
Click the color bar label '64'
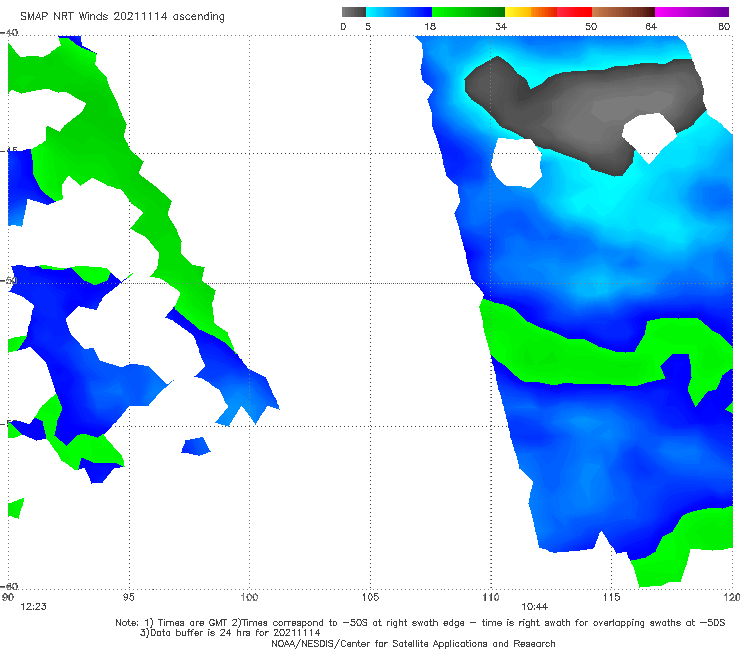(651, 27)
